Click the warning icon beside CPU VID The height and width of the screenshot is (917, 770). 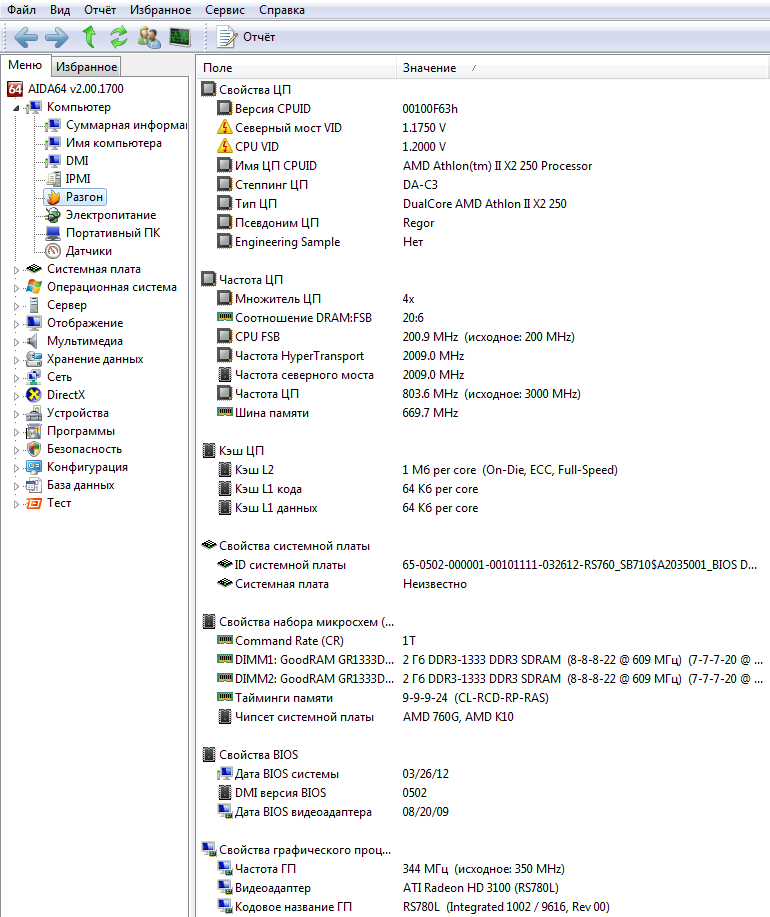(x=225, y=146)
